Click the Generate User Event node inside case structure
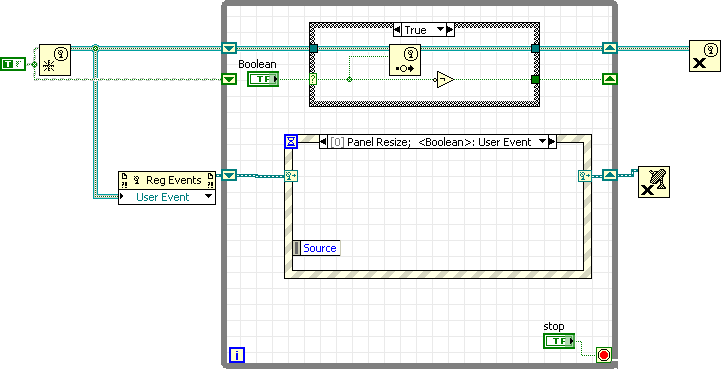Viewport: 721px width, 369px height. pos(405,60)
